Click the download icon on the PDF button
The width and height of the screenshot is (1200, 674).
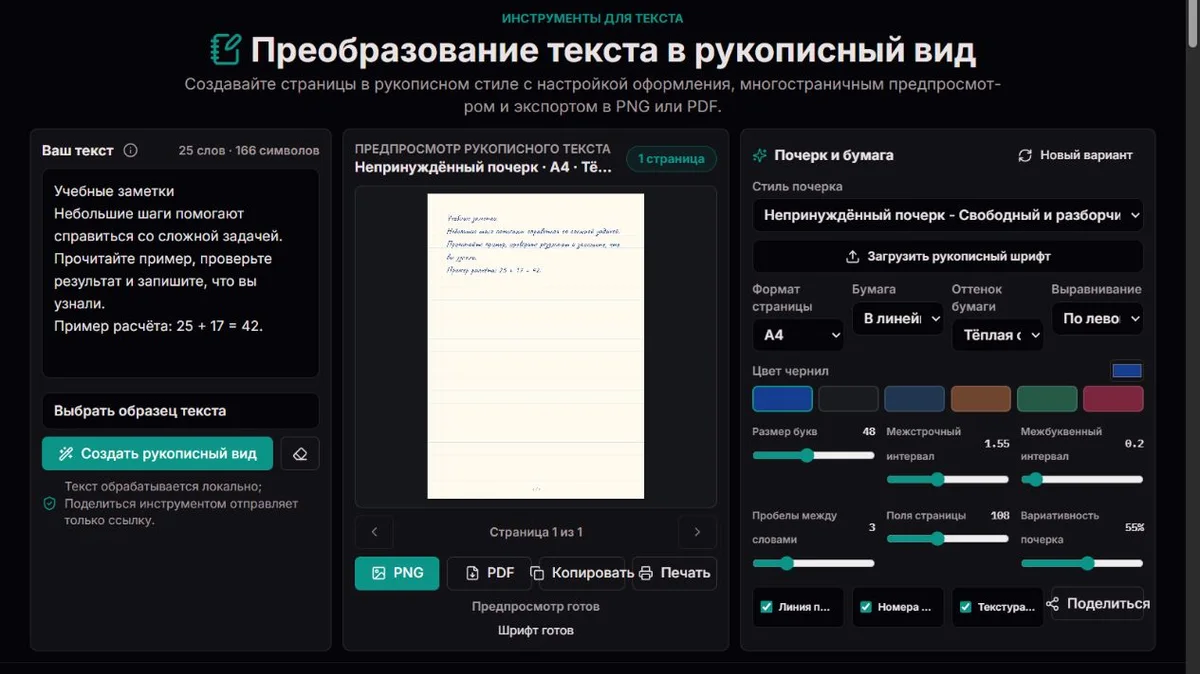(x=472, y=573)
